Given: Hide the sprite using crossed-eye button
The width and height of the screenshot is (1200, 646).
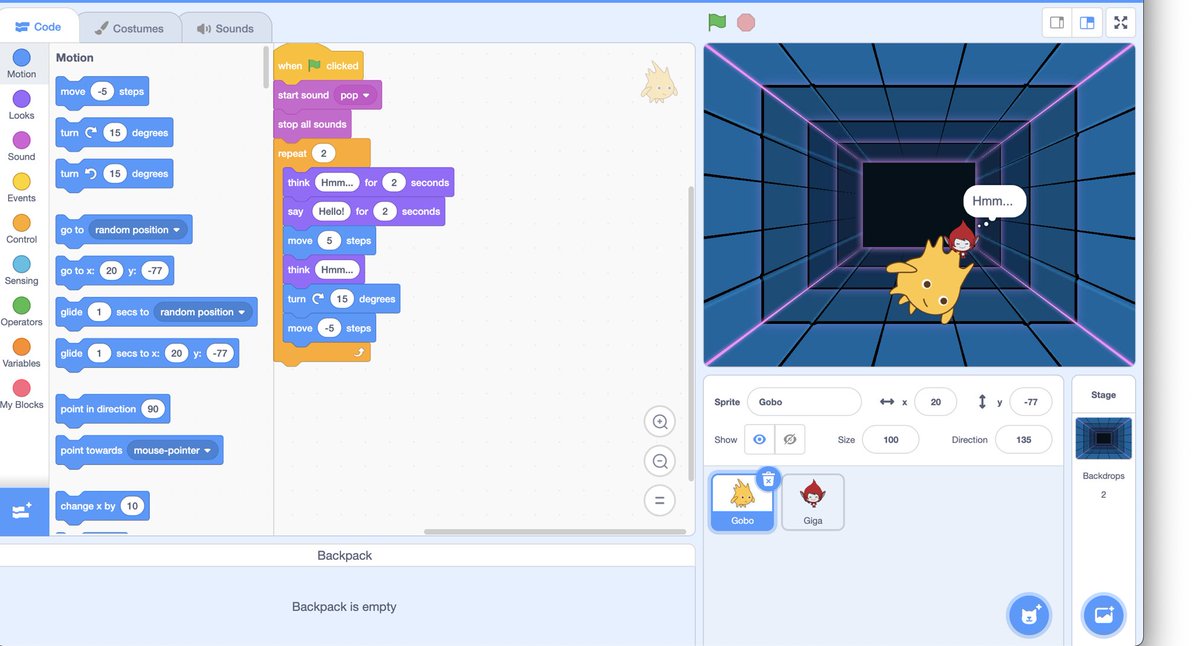Looking at the screenshot, I should tap(790, 440).
